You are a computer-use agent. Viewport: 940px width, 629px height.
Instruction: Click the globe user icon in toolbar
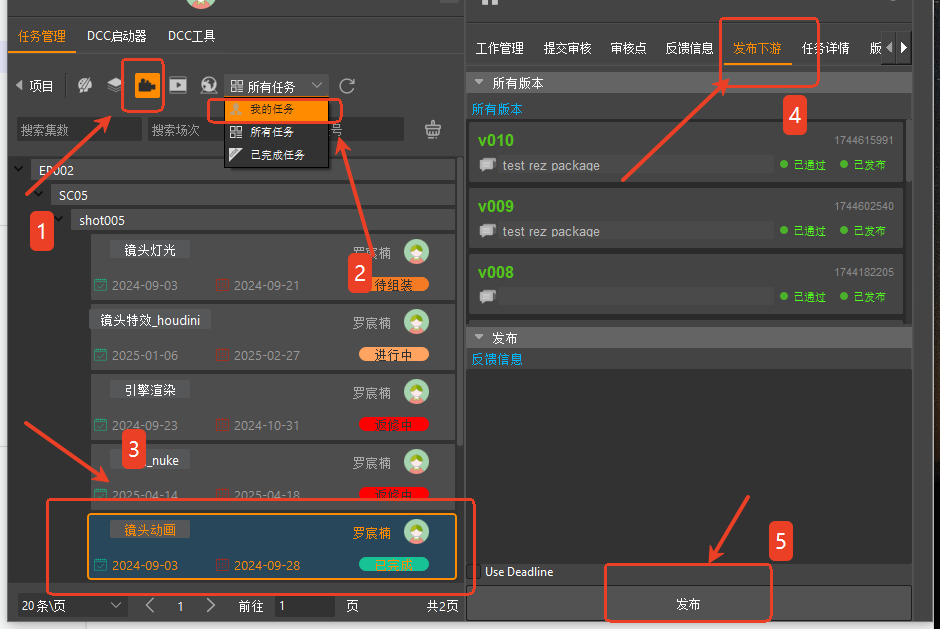[209, 86]
